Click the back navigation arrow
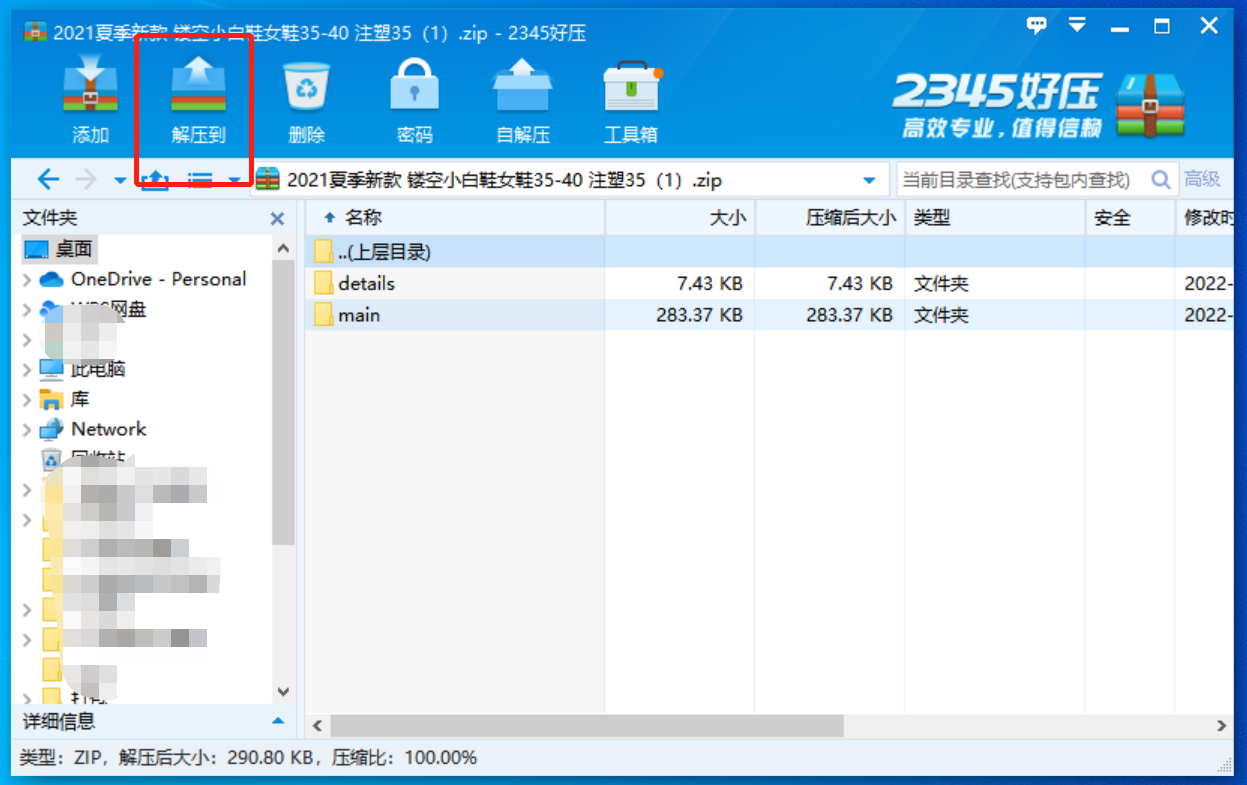Image resolution: width=1247 pixels, height=785 pixels. (47, 180)
